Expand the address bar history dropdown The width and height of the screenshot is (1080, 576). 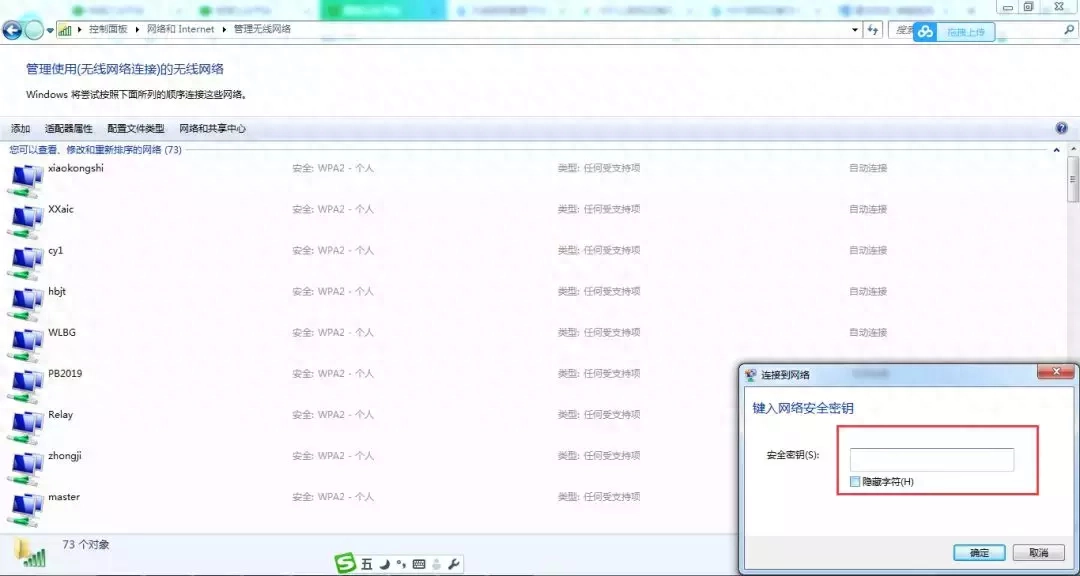pyautogui.click(x=855, y=30)
